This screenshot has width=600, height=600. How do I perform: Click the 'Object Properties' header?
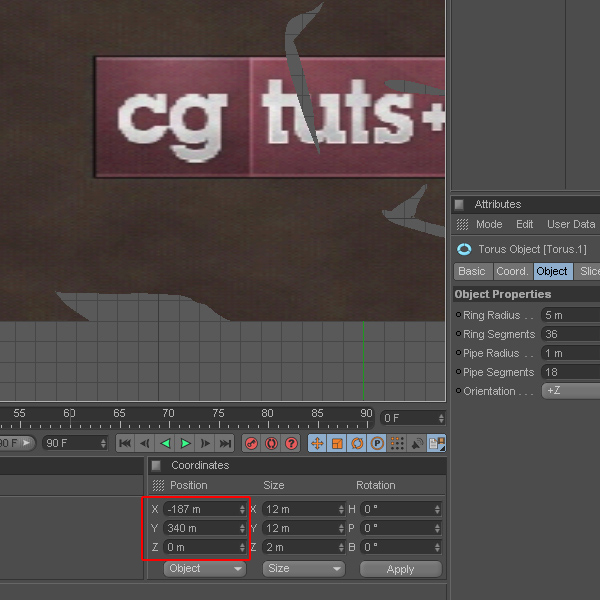pos(503,294)
